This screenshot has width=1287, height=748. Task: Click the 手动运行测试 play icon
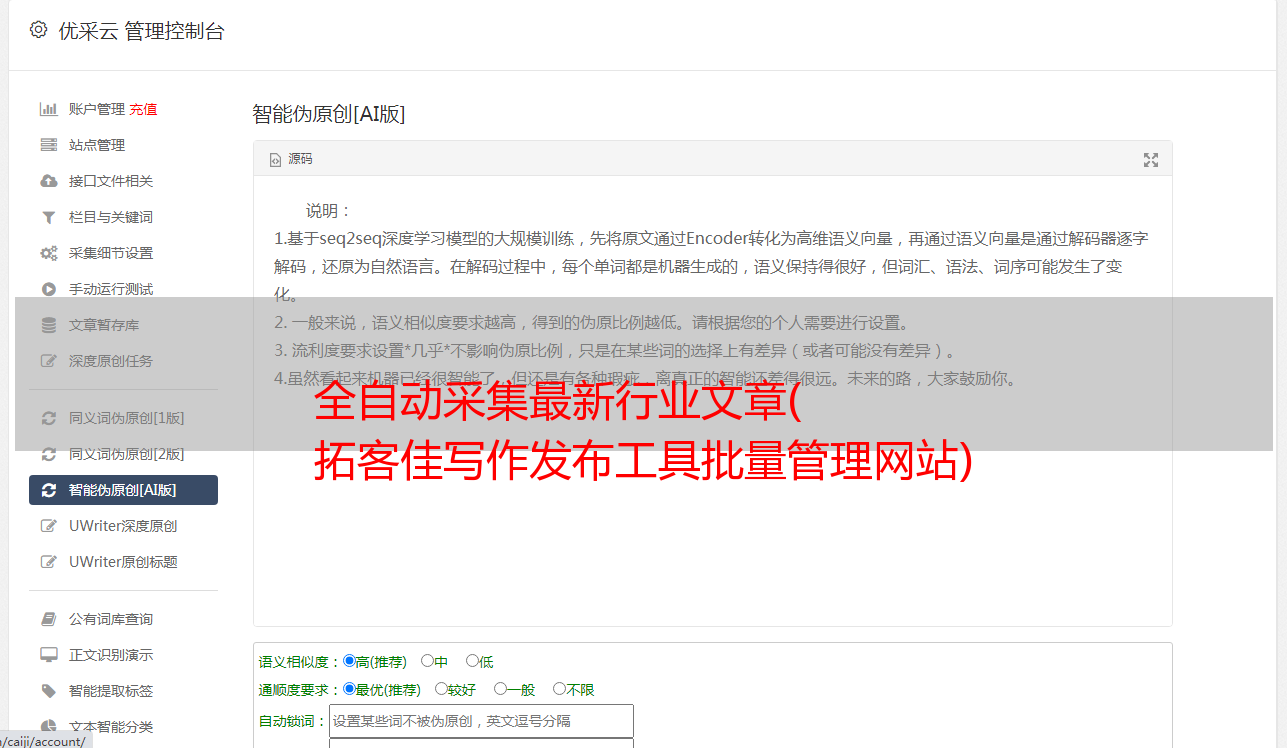click(48, 289)
